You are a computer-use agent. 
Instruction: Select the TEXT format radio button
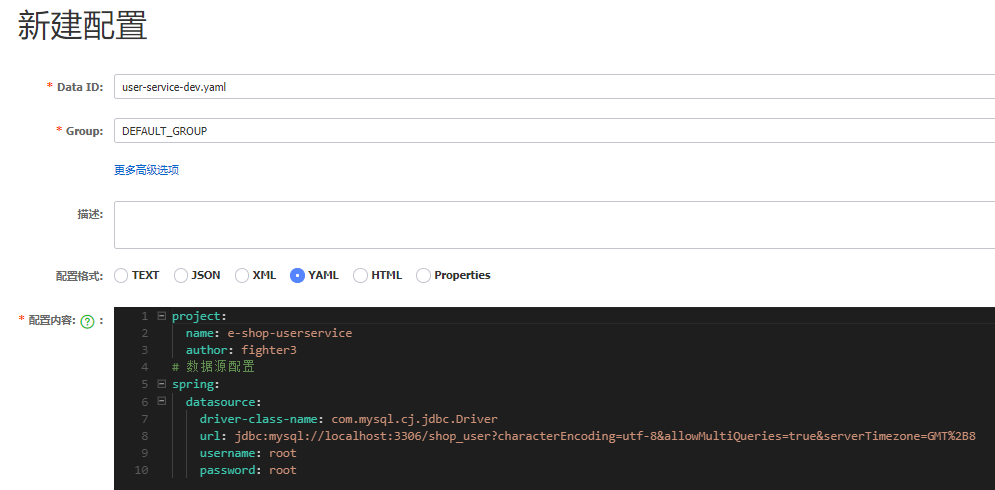point(121,275)
